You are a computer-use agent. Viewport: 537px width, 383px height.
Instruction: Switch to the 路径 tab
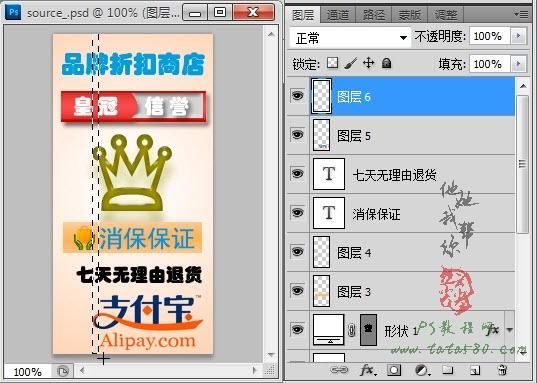[373, 15]
